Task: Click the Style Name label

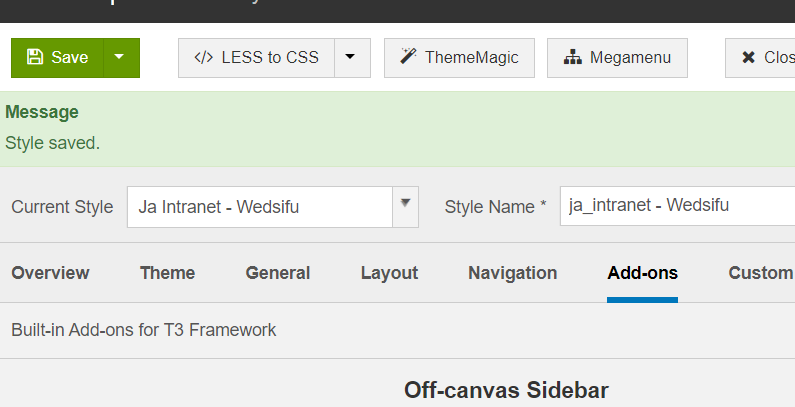Action: tap(495, 207)
